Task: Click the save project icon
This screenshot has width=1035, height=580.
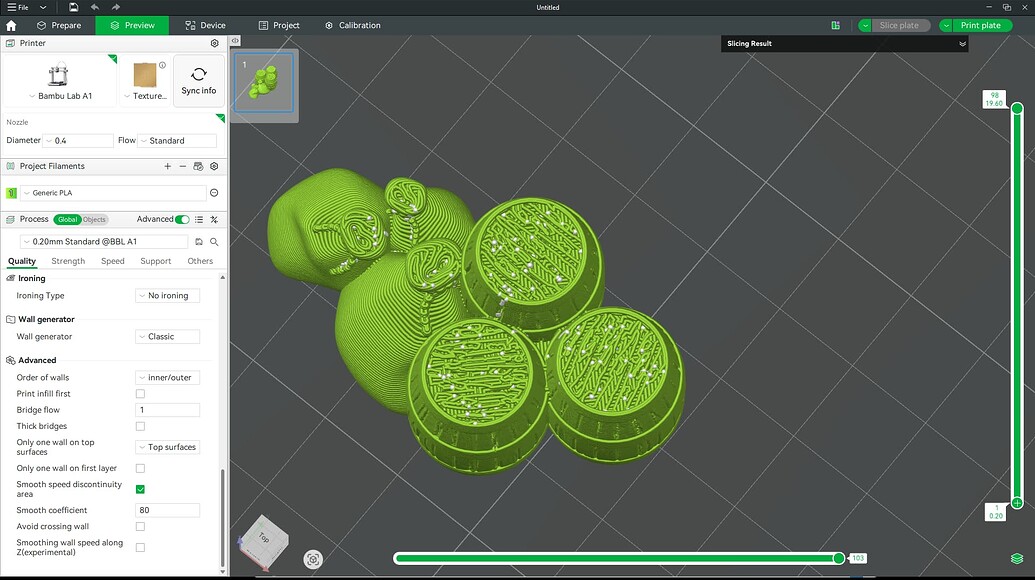Action: pyautogui.click(x=73, y=7)
